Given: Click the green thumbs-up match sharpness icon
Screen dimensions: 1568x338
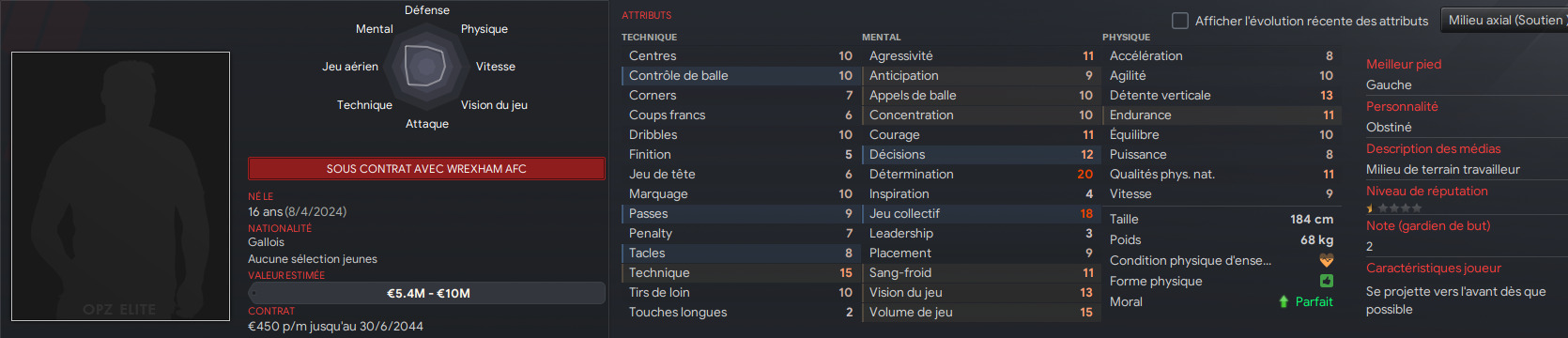Looking at the screenshot, I should pyautogui.click(x=1327, y=281).
